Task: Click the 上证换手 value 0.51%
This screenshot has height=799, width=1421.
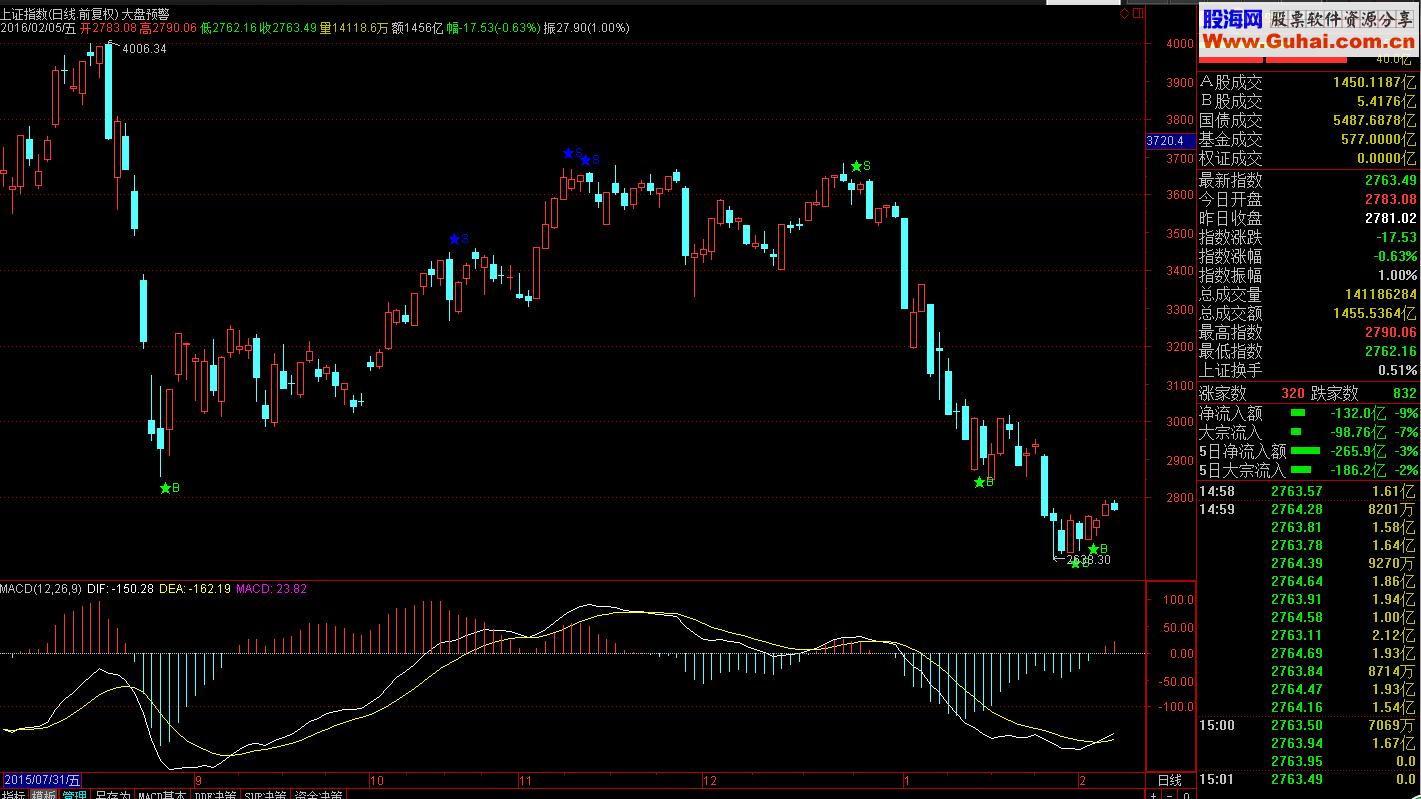Action: pyautogui.click(x=1397, y=371)
